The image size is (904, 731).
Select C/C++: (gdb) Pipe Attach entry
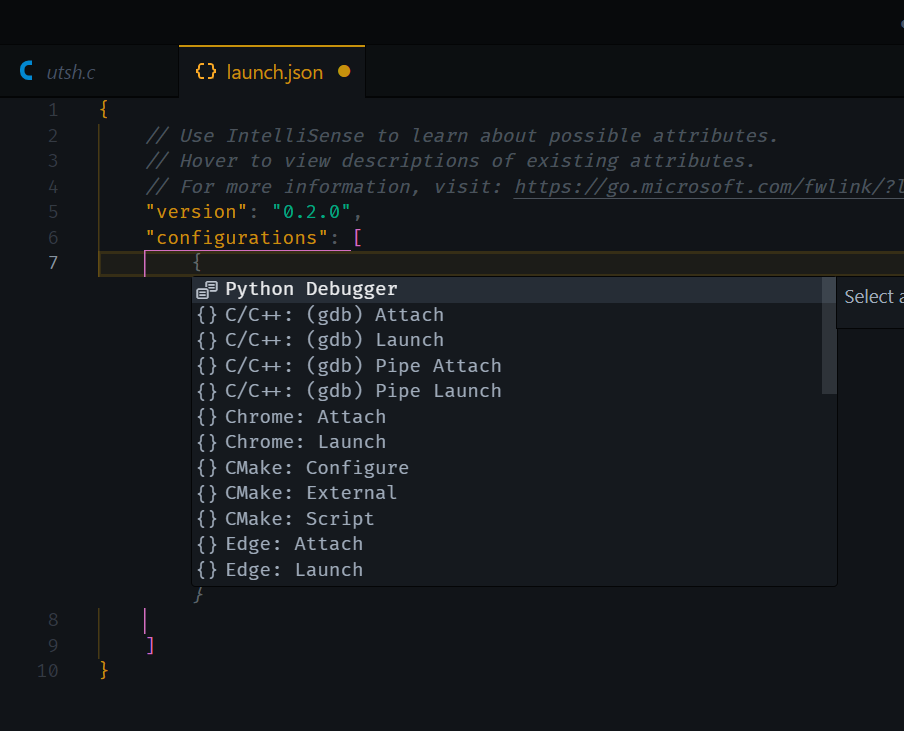[x=363, y=366]
